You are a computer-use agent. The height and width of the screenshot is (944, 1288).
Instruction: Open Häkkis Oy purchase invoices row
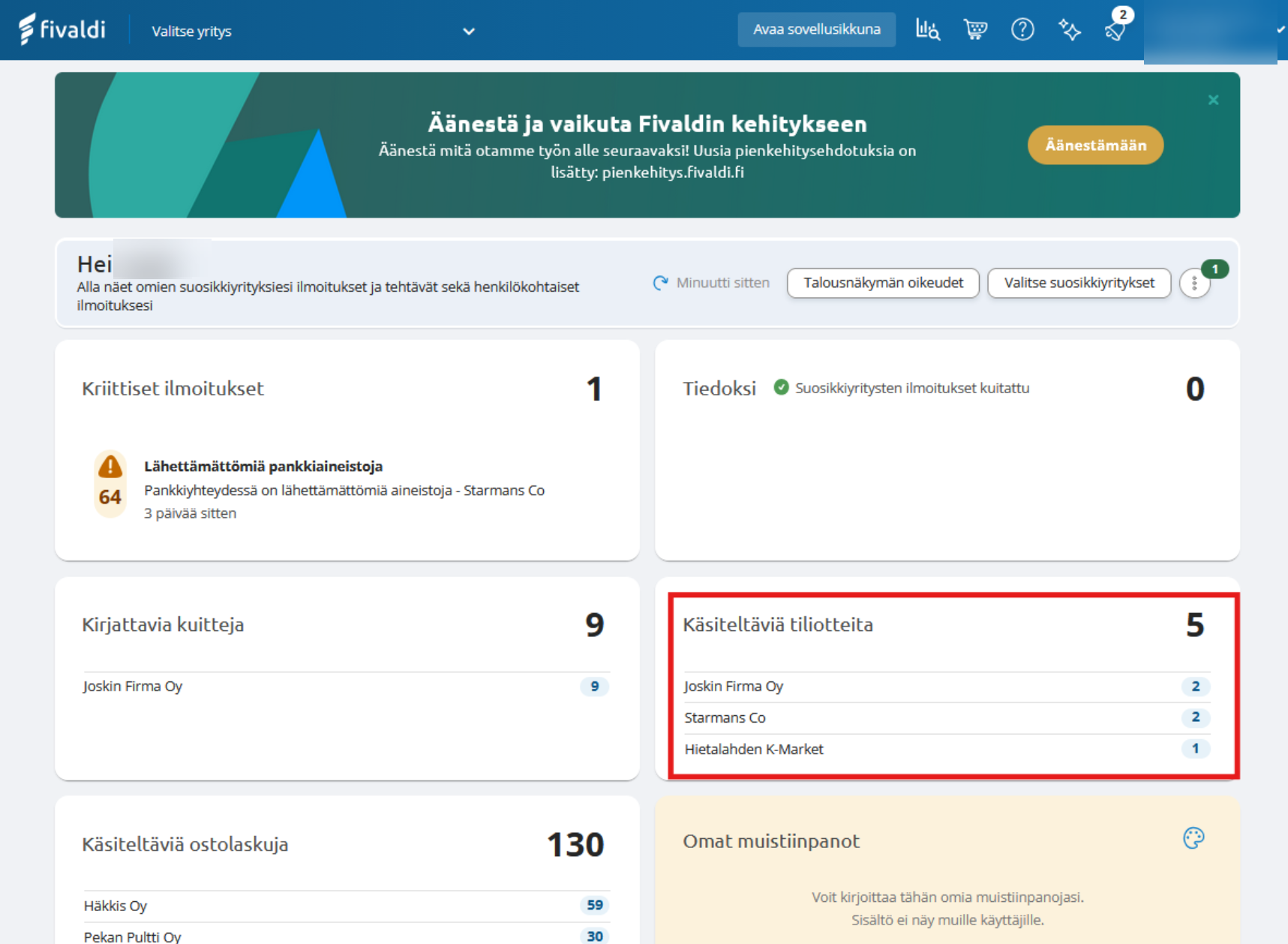point(347,906)
